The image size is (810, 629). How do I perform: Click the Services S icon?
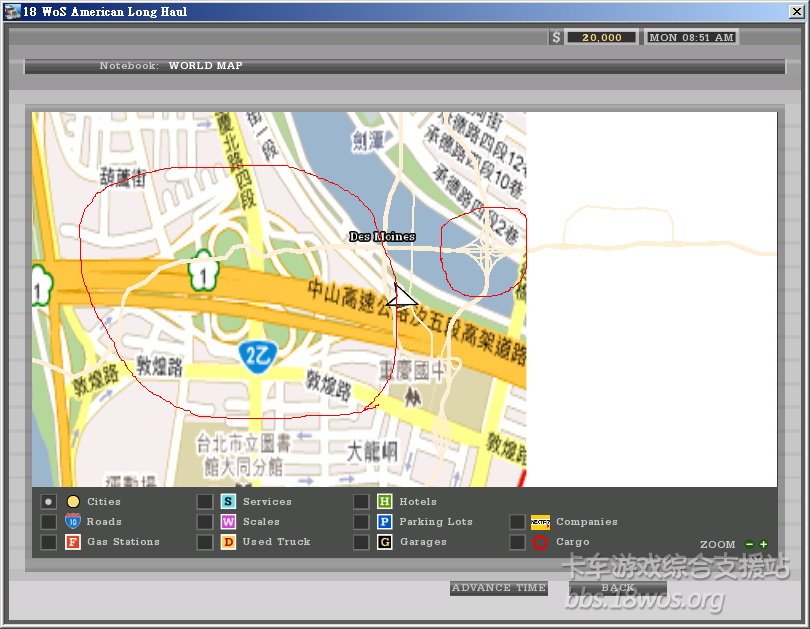pos(228,502)
